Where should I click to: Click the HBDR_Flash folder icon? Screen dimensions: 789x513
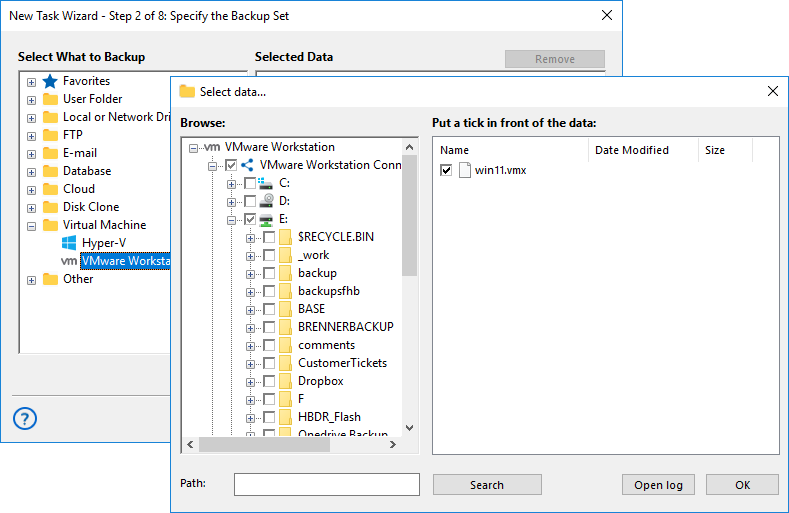pyautogui.click(x=285, y=417)
